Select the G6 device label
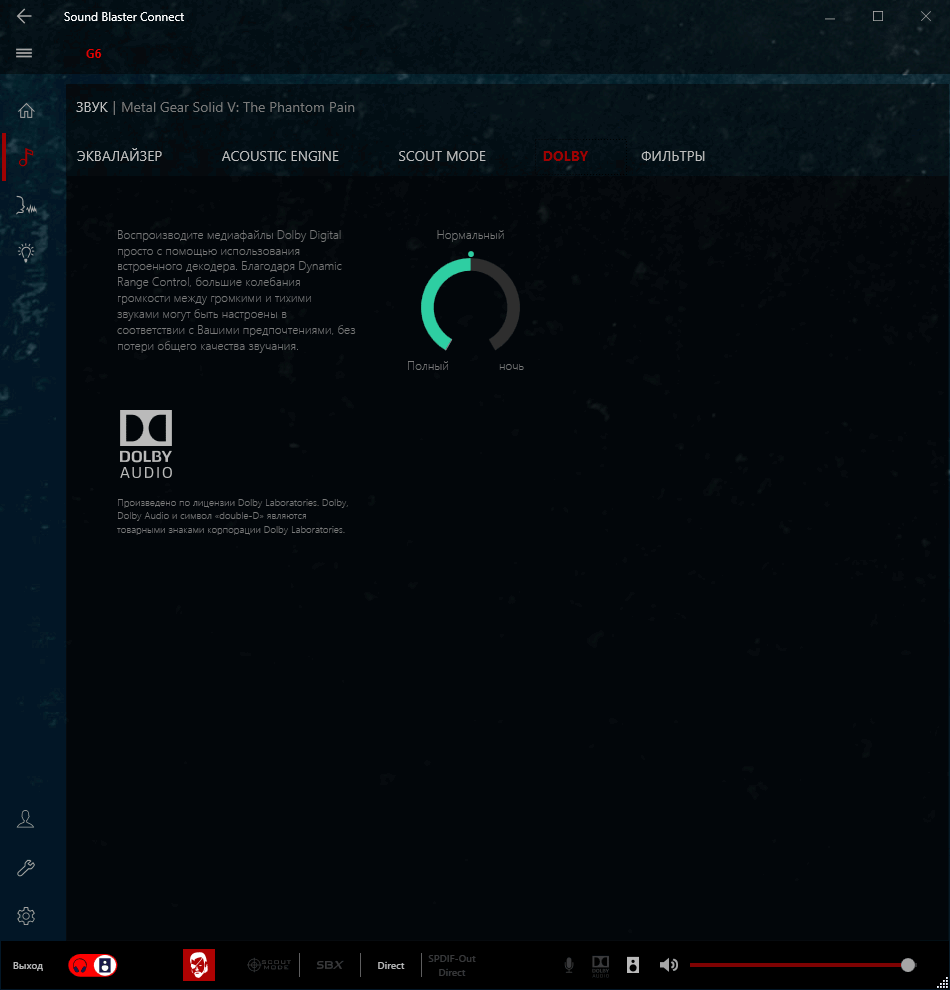 tap(93, 54)
